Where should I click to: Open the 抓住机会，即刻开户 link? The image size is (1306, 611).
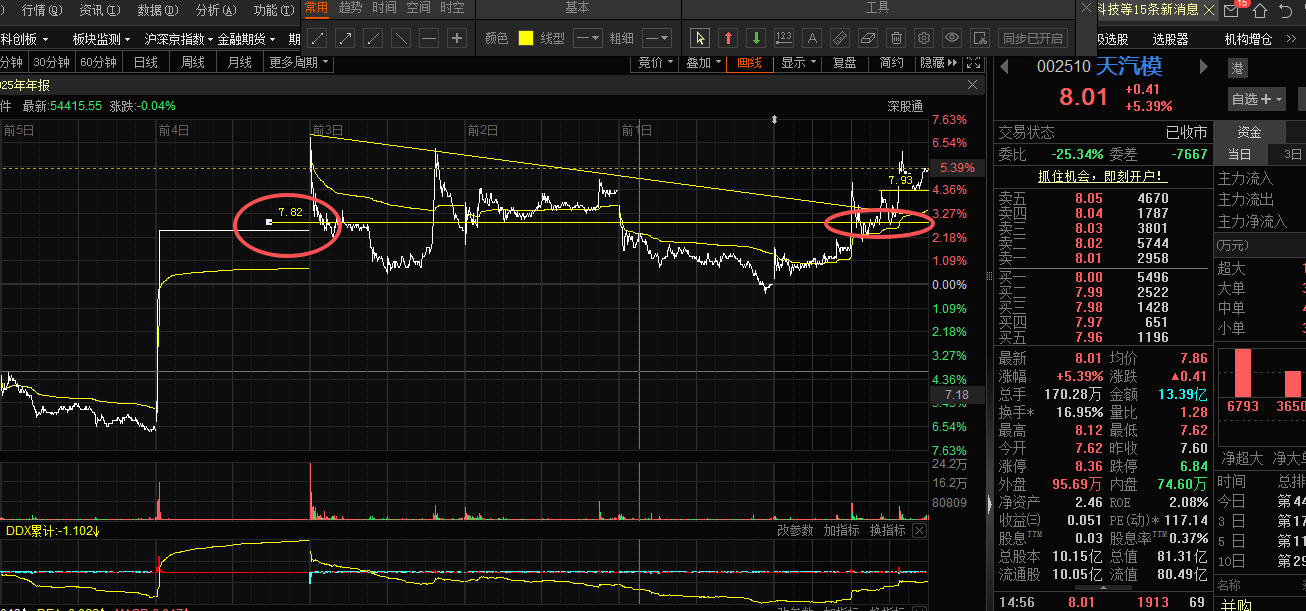click(x=1102, y=176)
